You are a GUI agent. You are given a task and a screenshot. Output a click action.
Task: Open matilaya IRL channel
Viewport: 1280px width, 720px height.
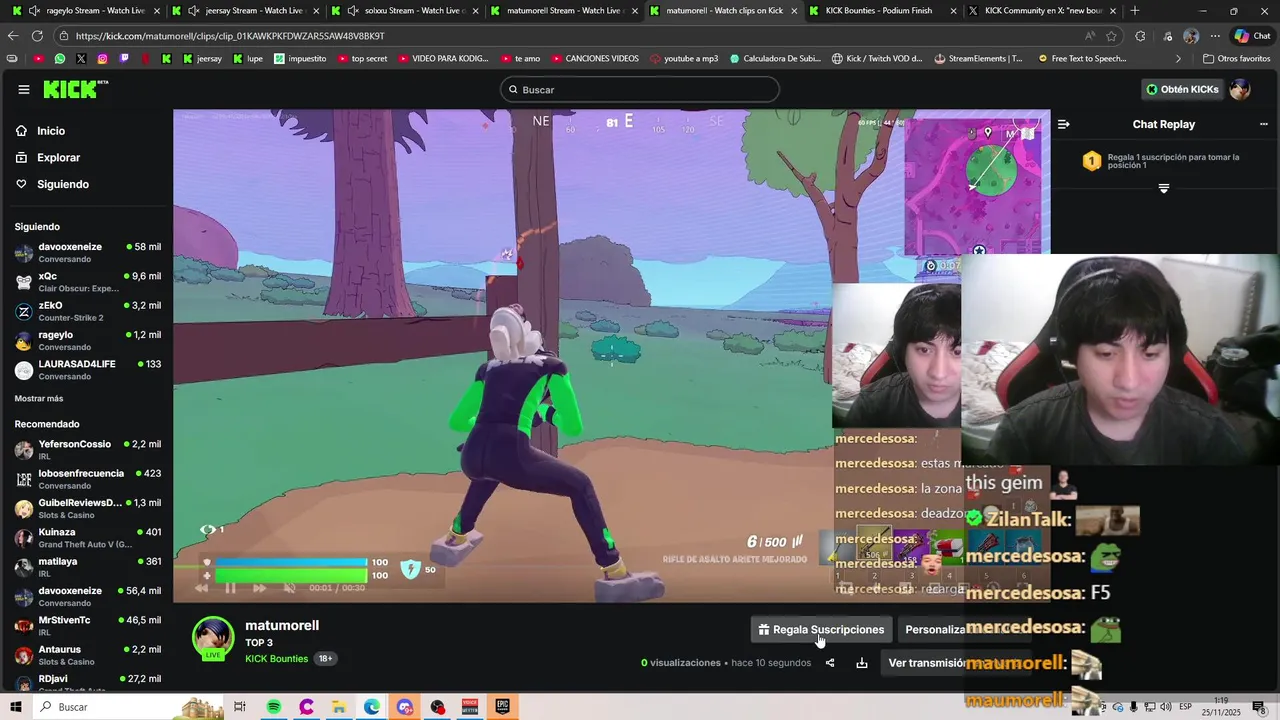[87, 567]
